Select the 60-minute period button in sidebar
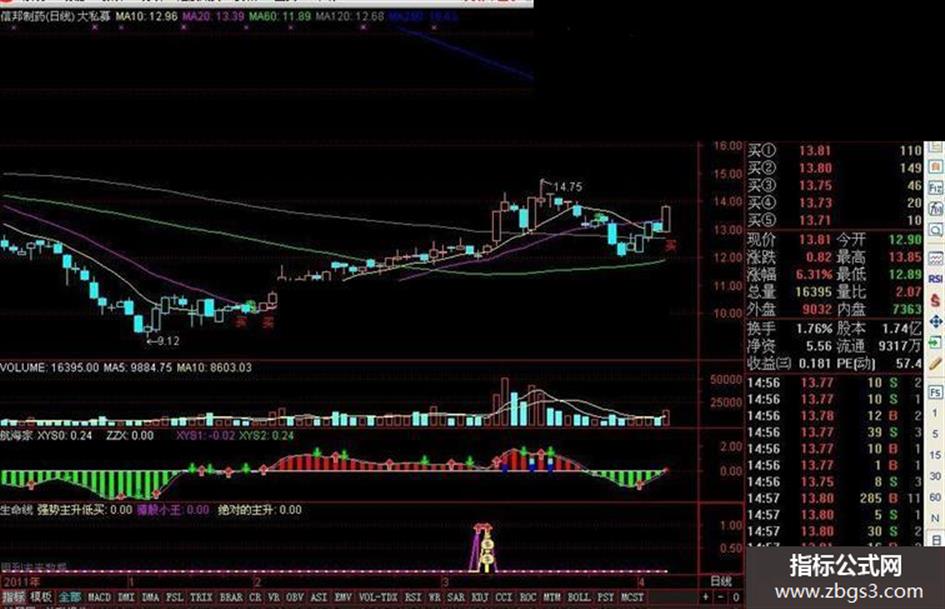 (935, 497)
